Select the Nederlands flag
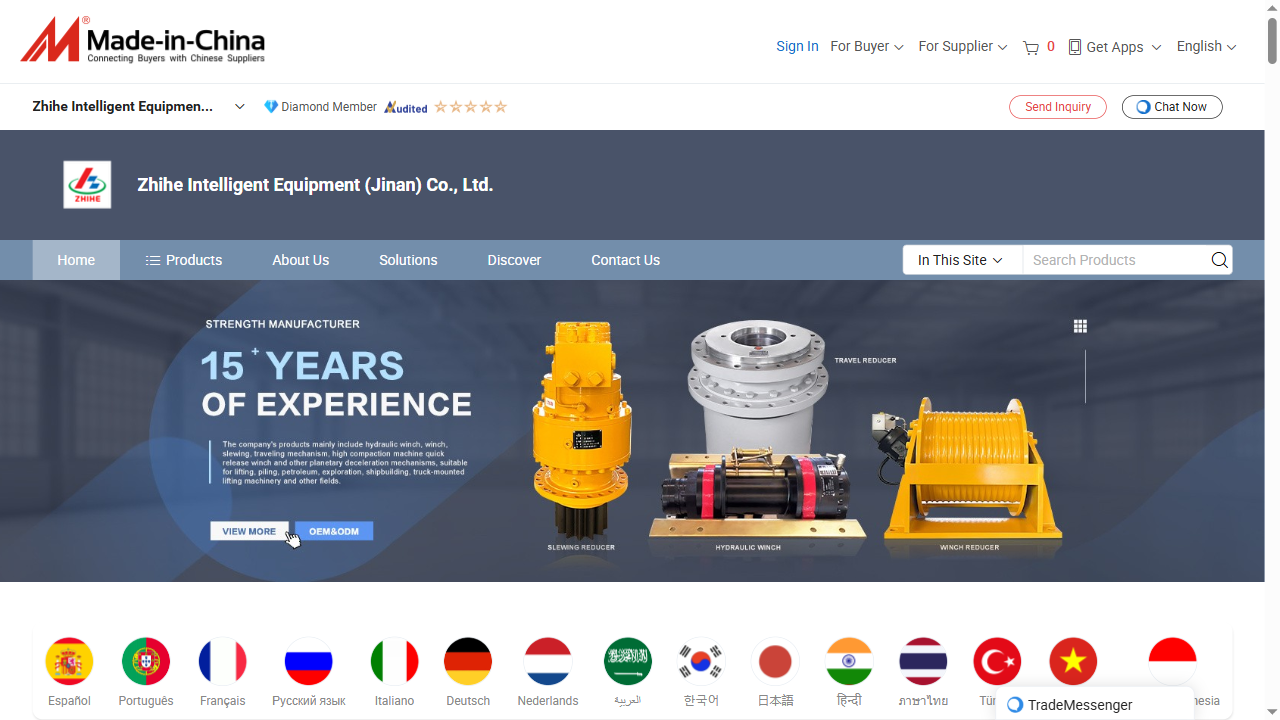1280x720 pixels. point(548,662)
